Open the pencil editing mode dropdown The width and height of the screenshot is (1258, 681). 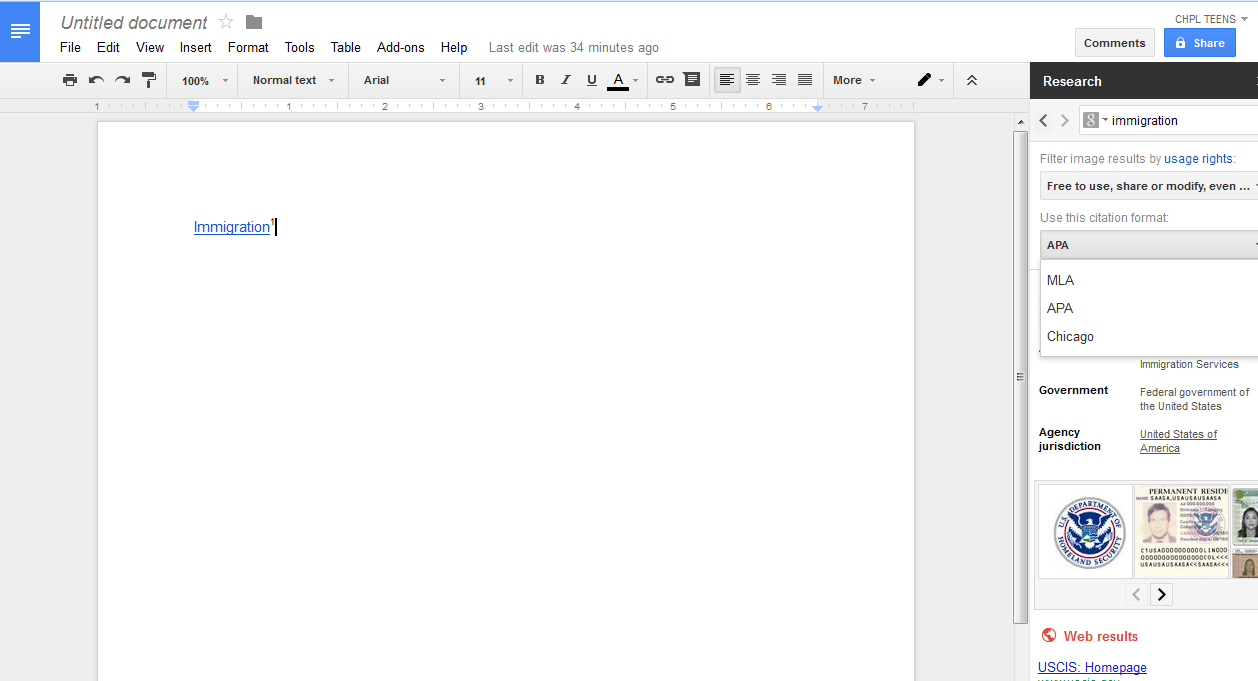tap(930, 80)
